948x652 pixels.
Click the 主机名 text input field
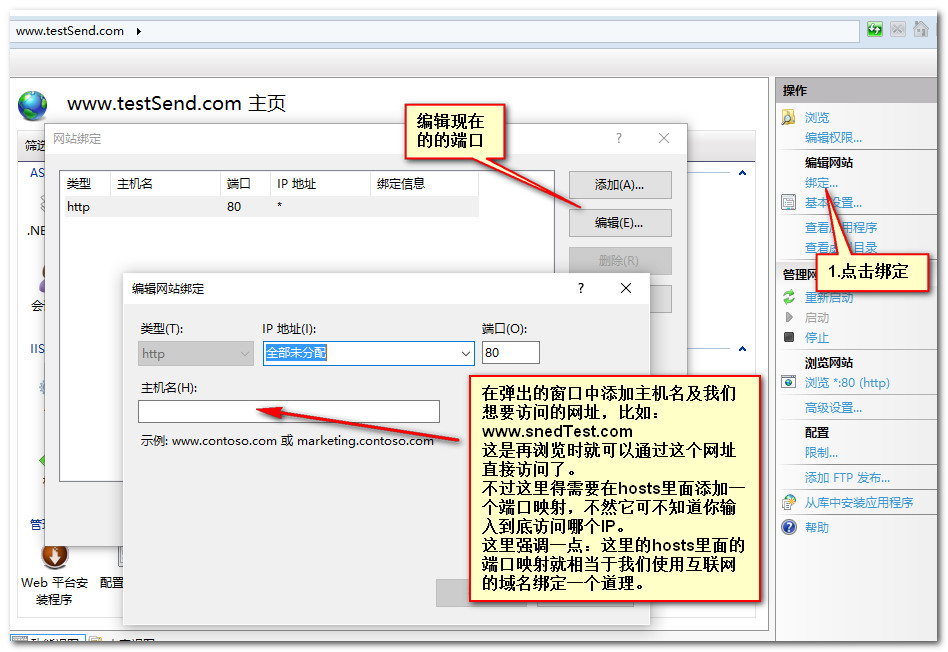coord(289,411)
